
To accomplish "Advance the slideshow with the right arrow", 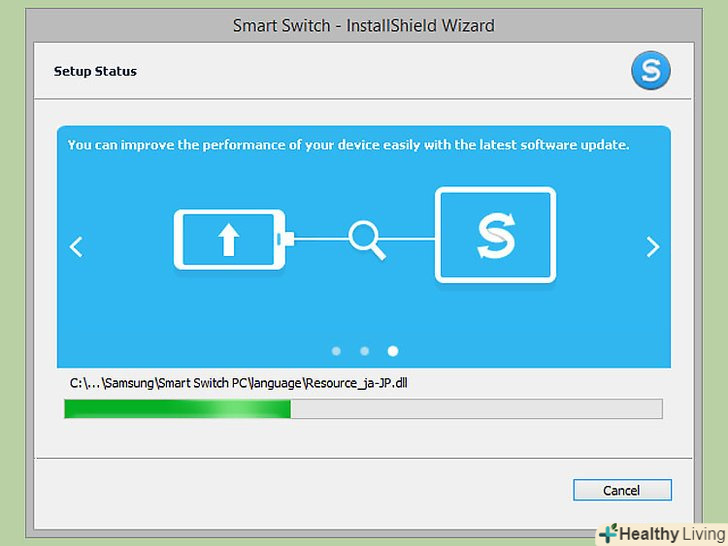I will 653,247.
